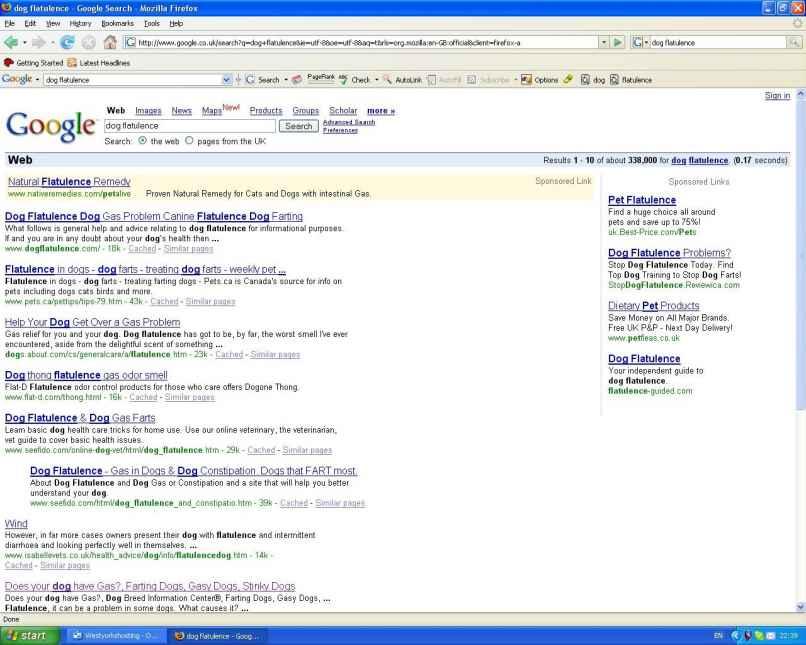Click the browser Back arrow button
The width and height of the screenshot is (806, 645).
(x=14, y=42)
